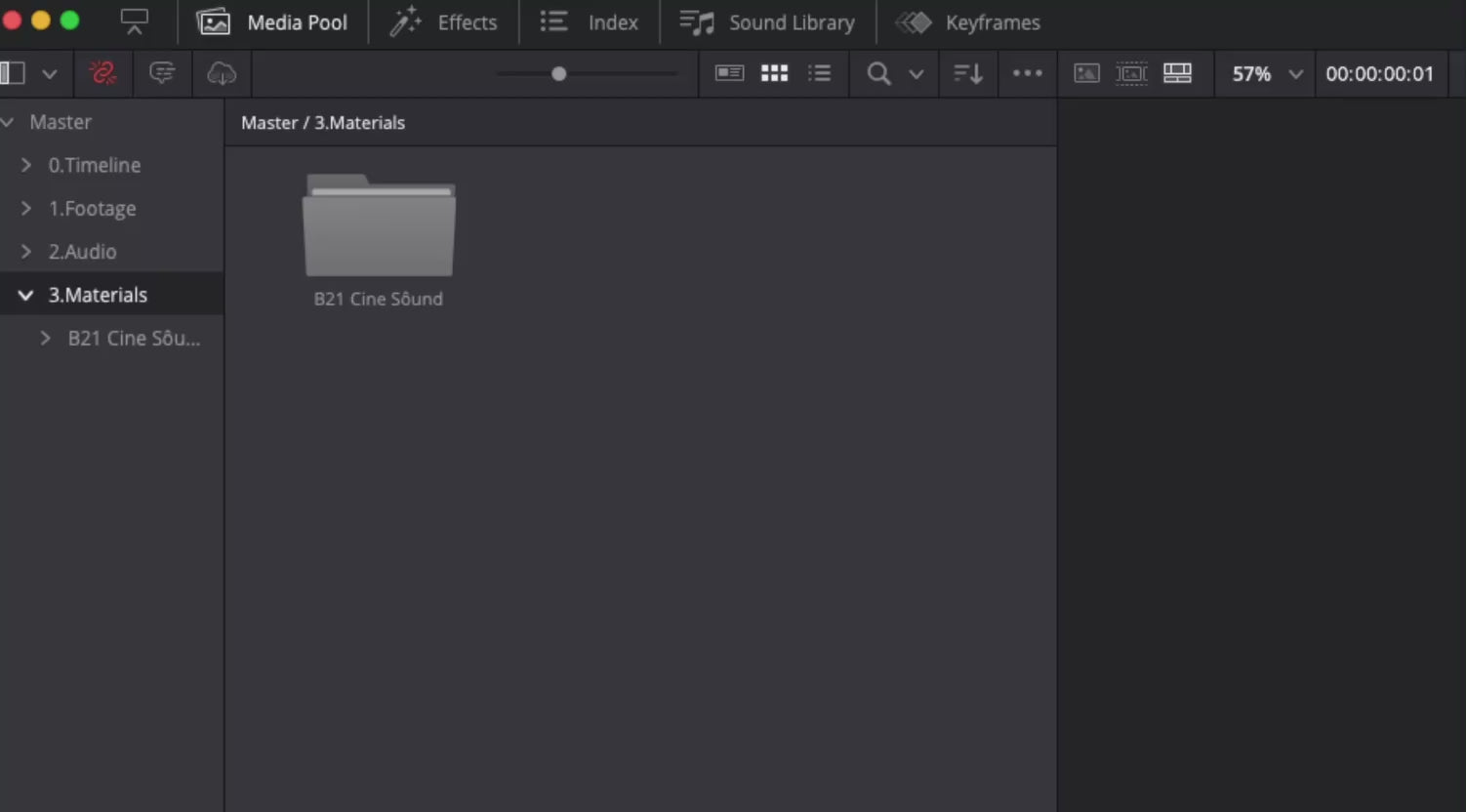Screen dimensions: 1466x812
Task: Click the red linked selection icon
Action: pyautogui.click(x=102, y=73)
